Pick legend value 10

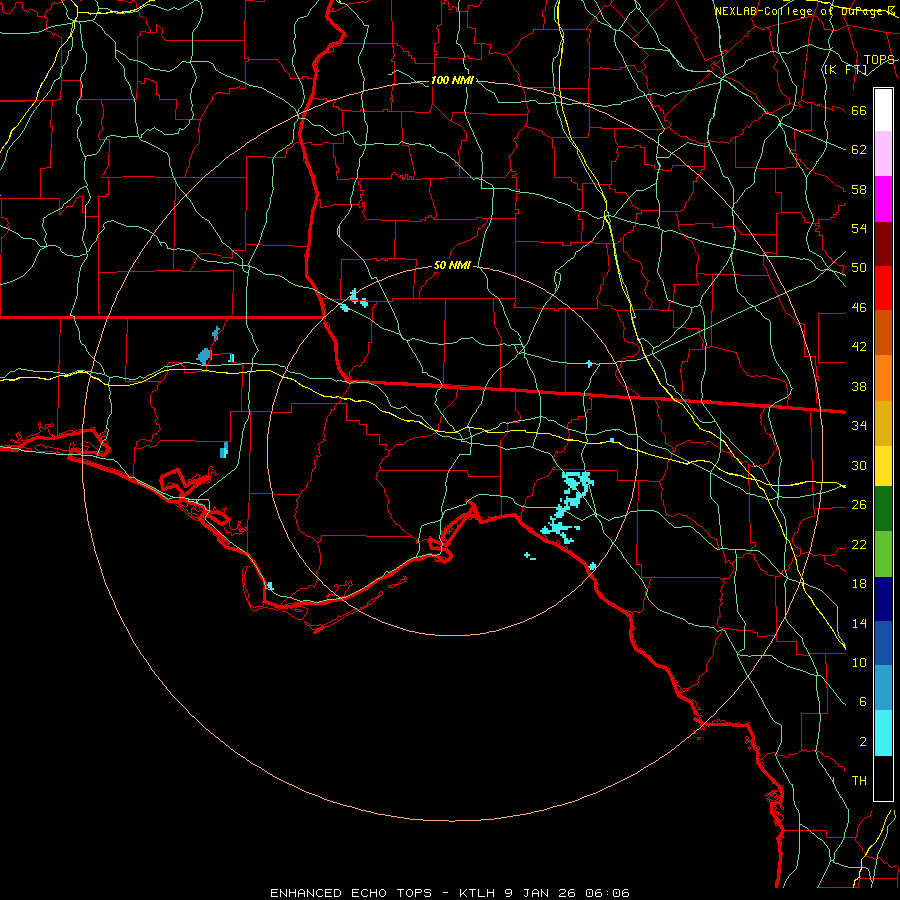click(859, 662)
